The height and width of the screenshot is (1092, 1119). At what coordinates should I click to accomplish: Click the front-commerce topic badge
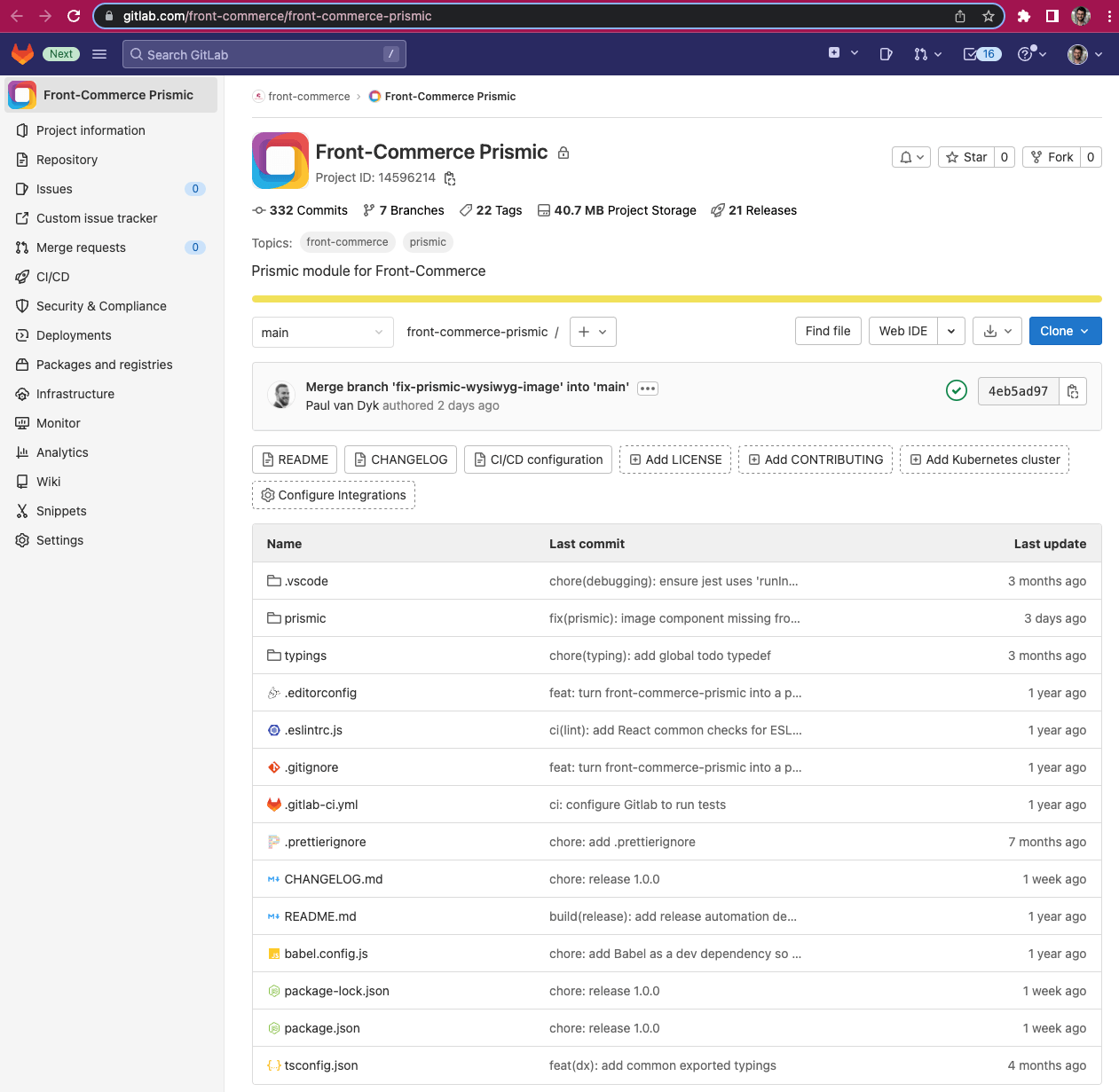click(347, 242)
